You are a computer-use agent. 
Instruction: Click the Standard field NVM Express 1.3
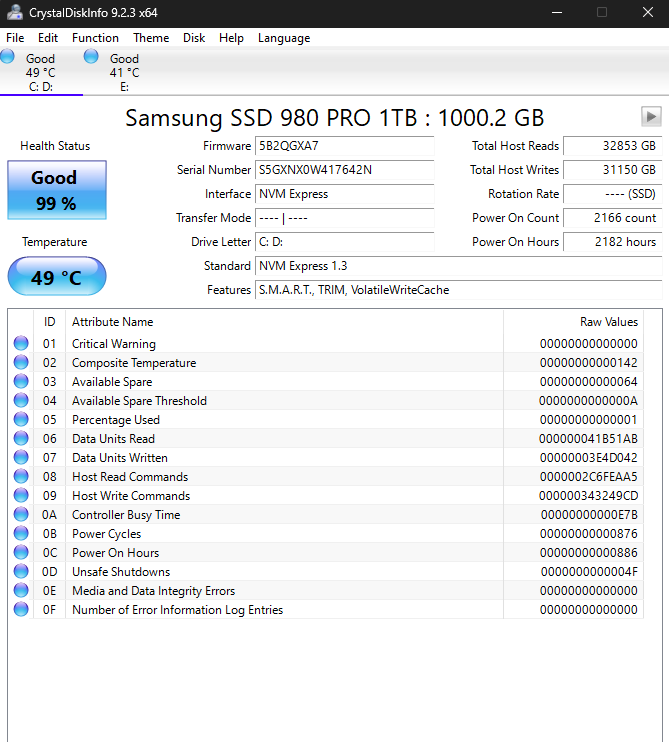click(x=458, y=266)
